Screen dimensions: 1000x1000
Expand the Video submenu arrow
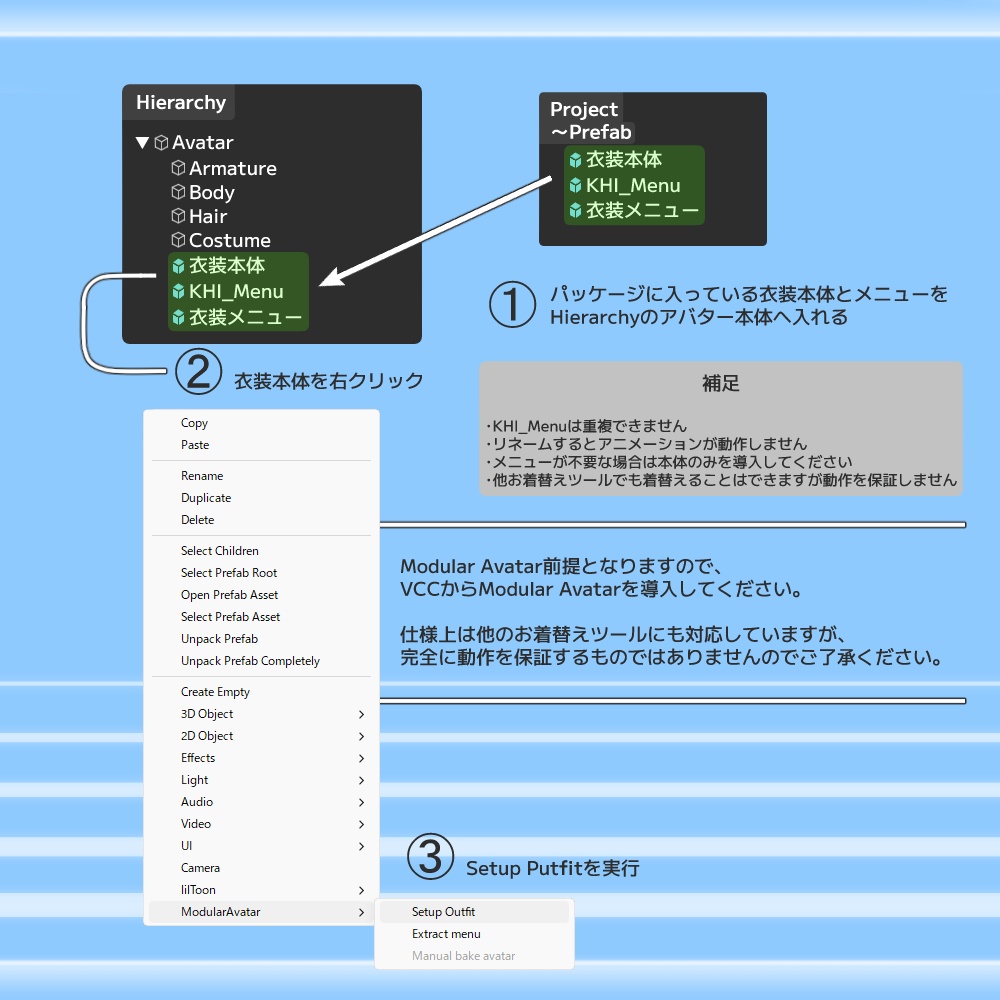(362, 824)
